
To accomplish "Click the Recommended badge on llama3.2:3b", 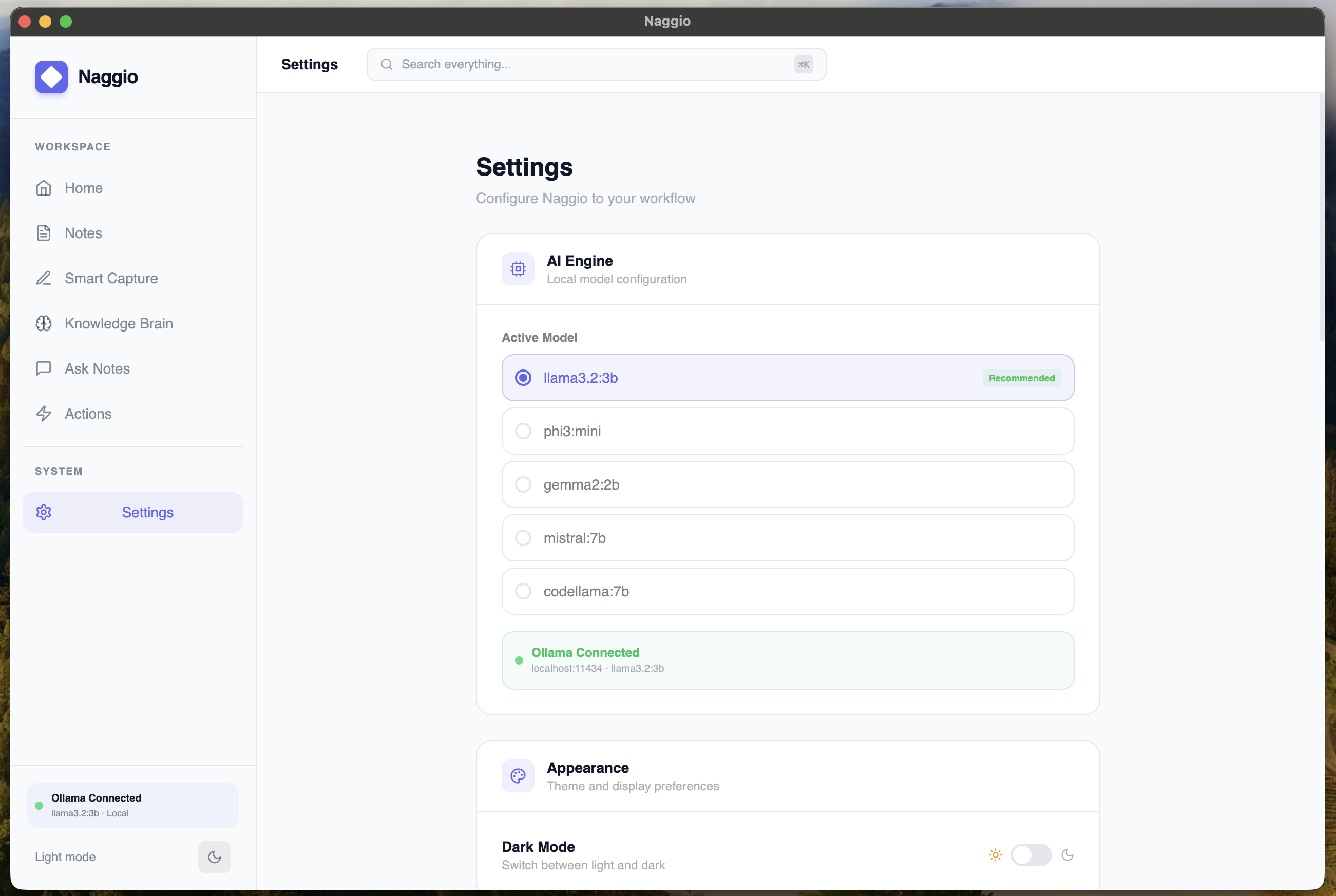I will click(x=1022, y=378).
